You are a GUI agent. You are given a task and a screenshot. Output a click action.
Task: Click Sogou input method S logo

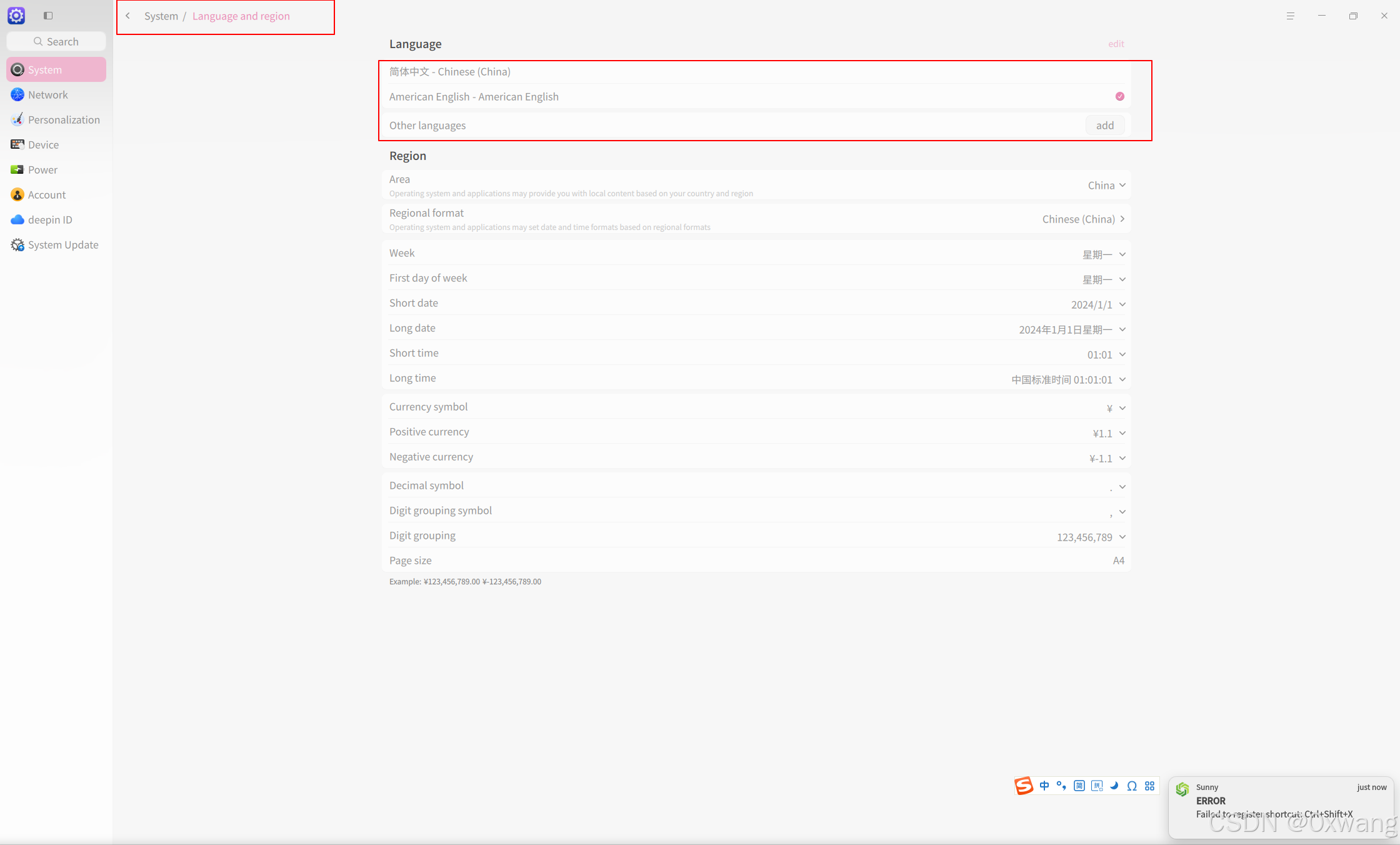pyautogui.click(x=1024, y=786)
